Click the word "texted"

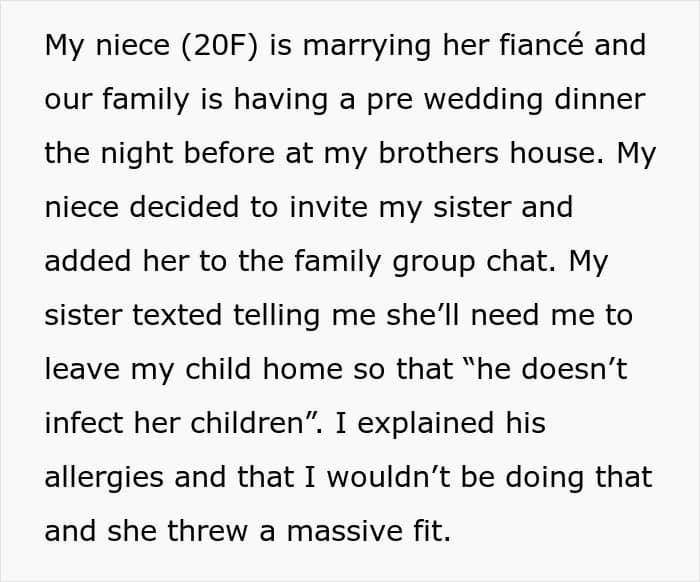177,315
